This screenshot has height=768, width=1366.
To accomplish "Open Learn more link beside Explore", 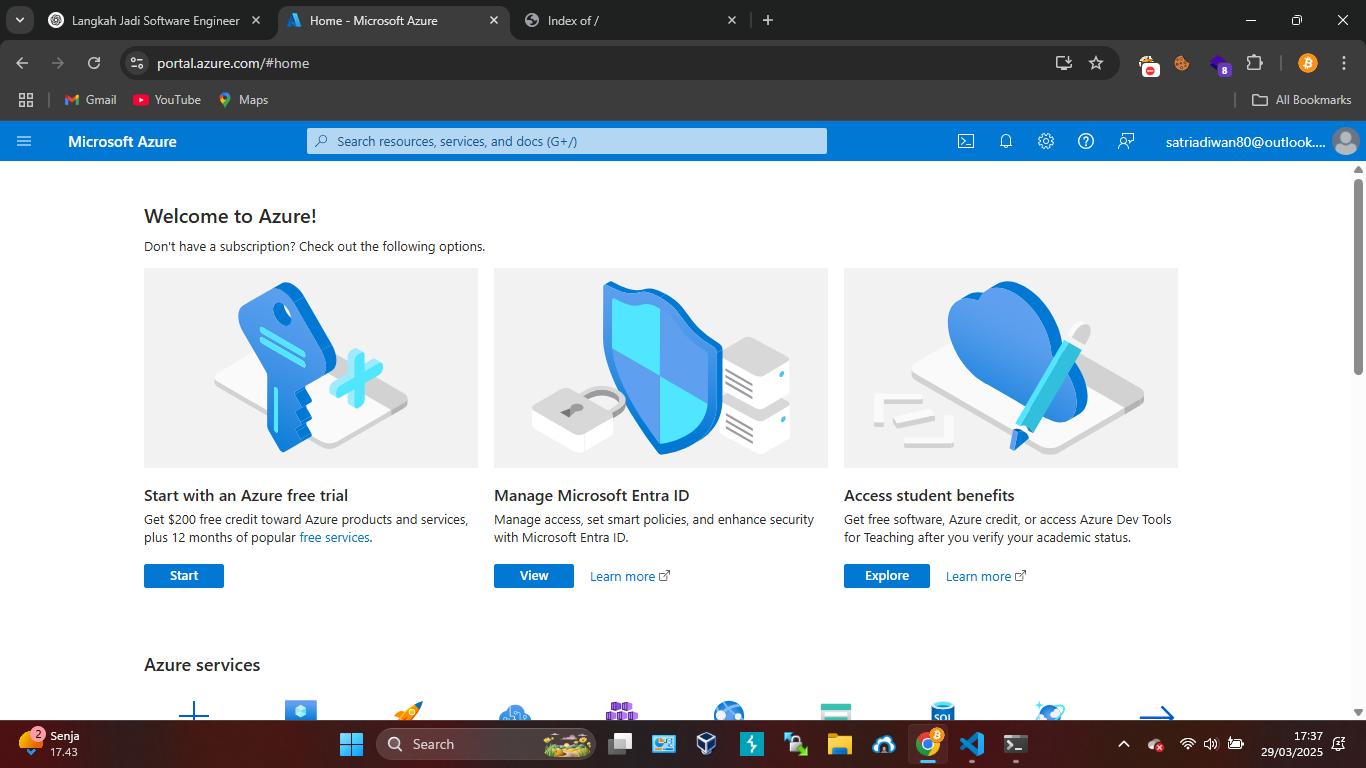I will [x=986, y=576].
